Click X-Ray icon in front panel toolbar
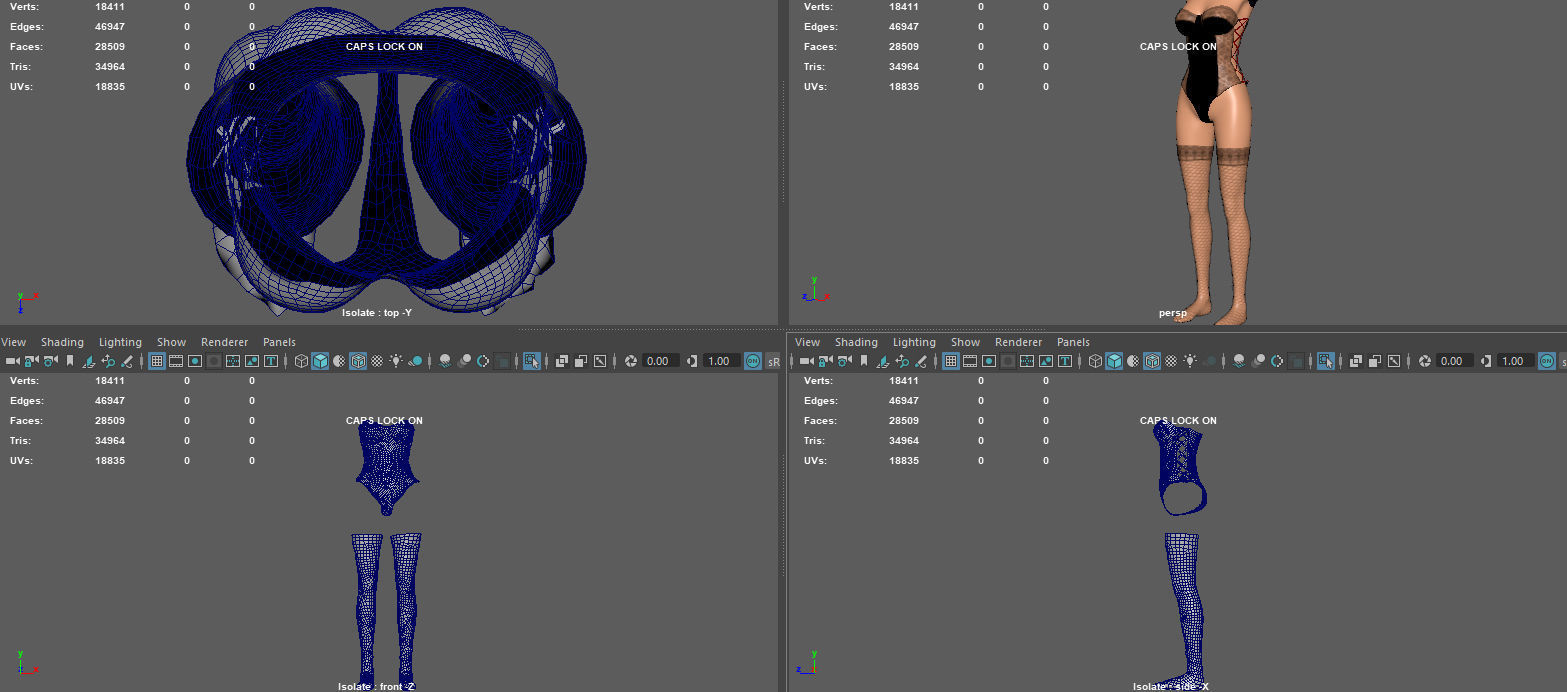This screenshot has width=1567, height=692. tap(562, 361)
